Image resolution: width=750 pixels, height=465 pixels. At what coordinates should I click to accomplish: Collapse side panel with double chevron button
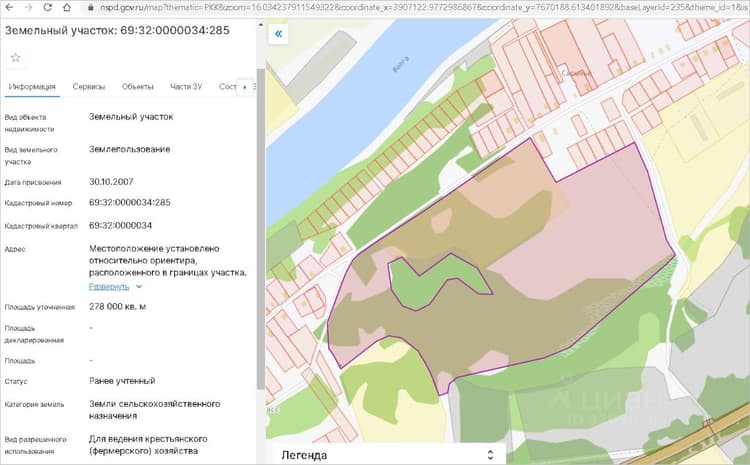point(278,33)
